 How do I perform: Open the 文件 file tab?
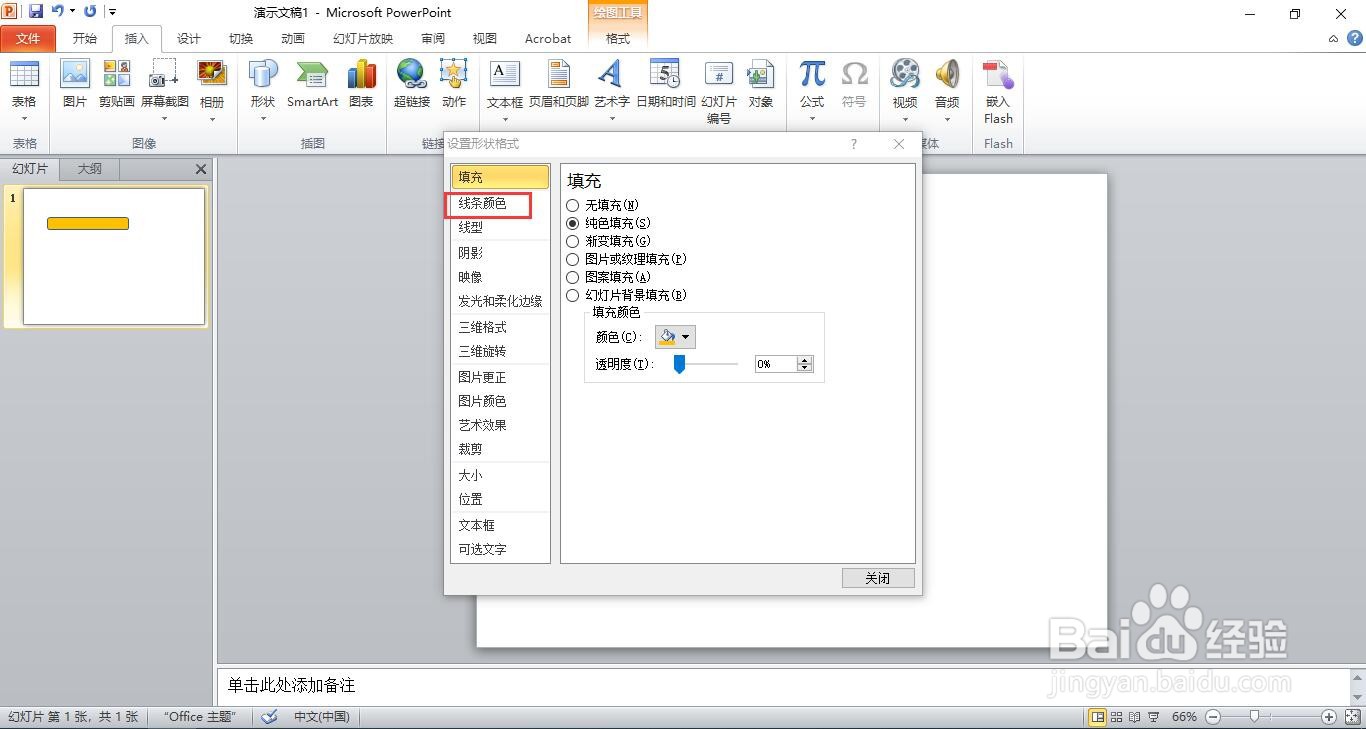click(x=28, y=39)
